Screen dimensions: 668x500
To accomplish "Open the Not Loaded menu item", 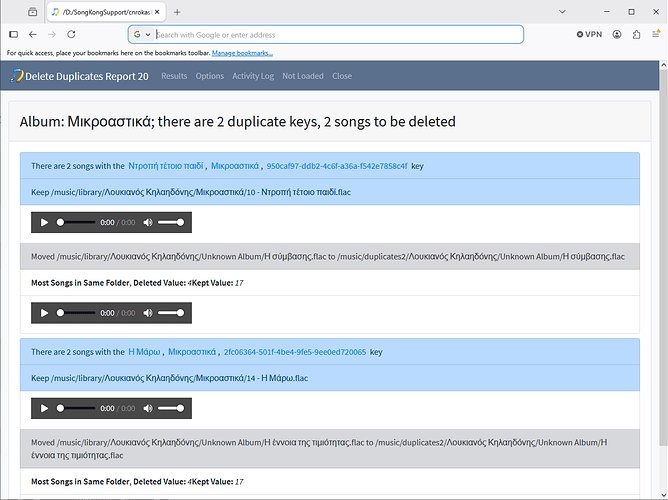I will click(303, 76).
